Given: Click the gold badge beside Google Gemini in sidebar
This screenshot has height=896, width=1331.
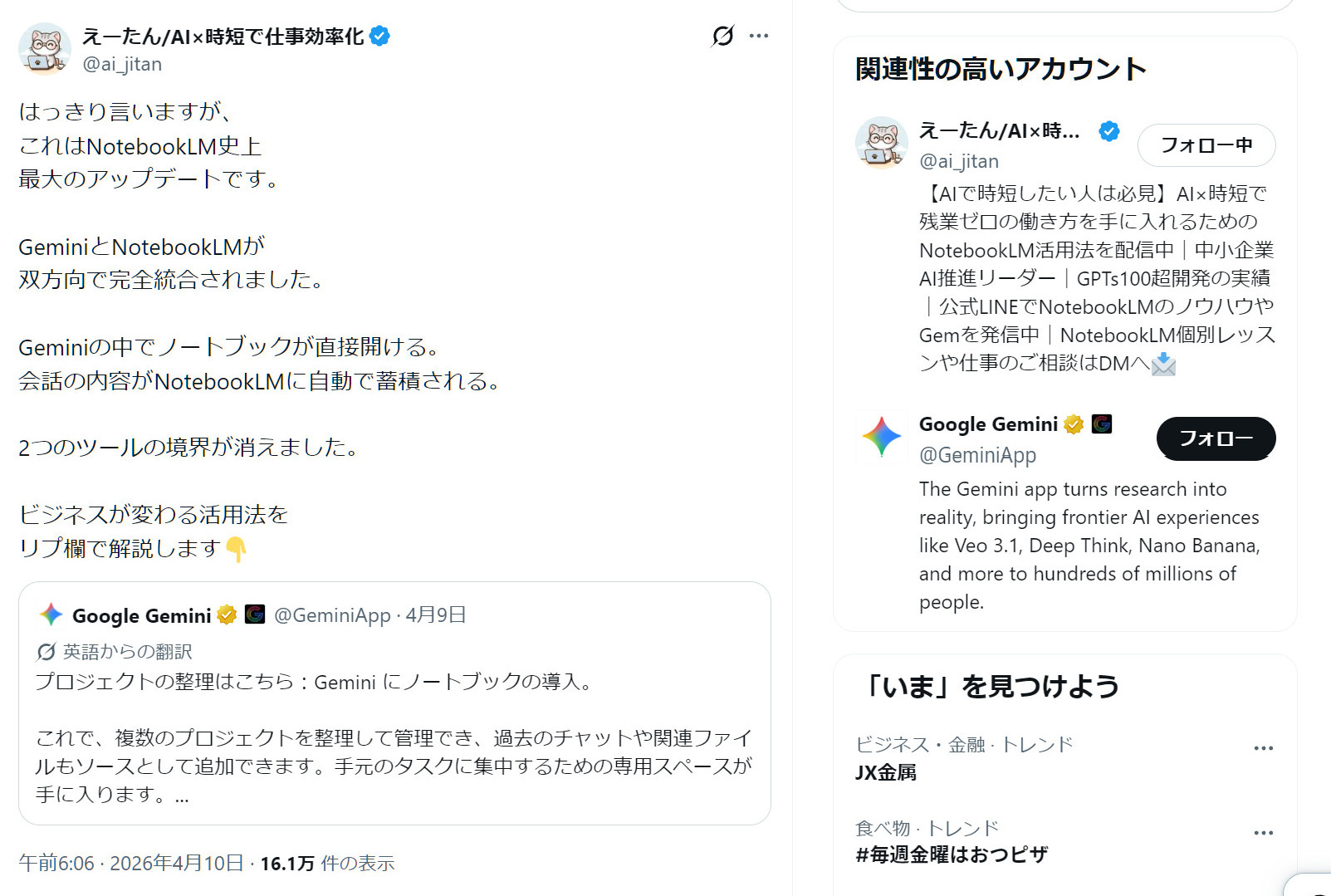Looking at the screenshot, I should coord(1074,424).
